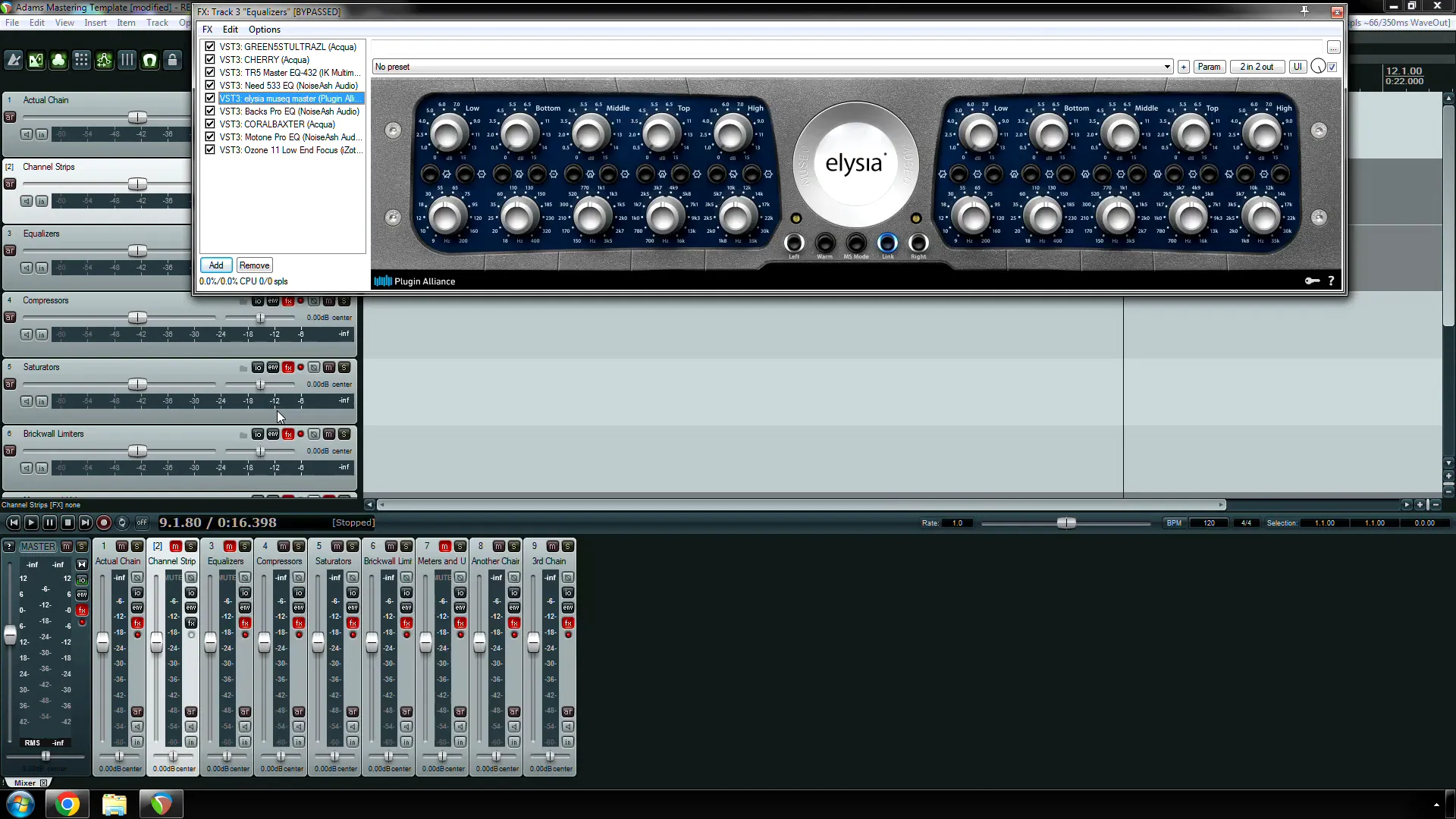Open the FX menu in the FX window

pos(207,30)
